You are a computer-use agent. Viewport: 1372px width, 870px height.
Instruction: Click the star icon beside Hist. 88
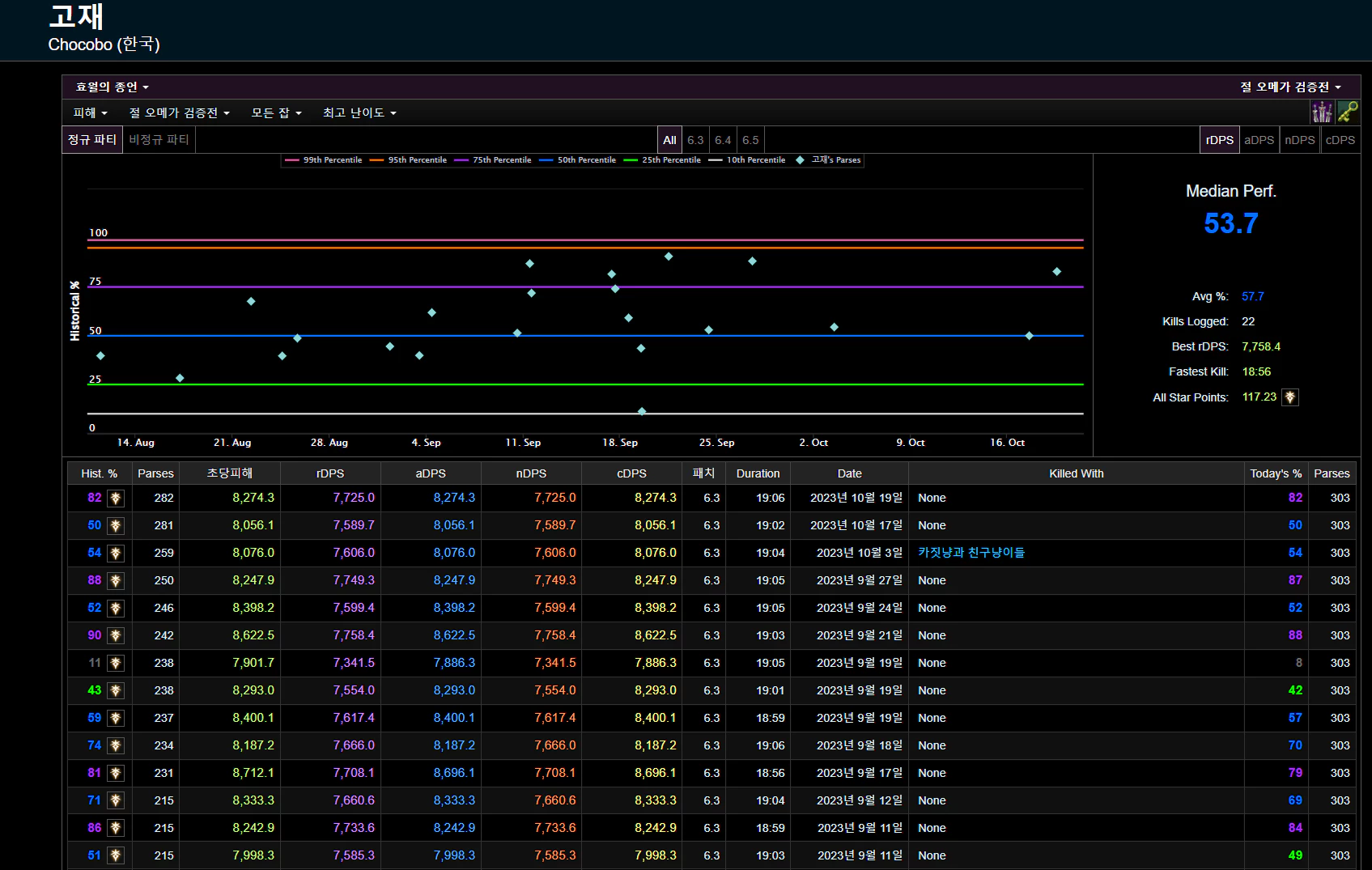pyautogui.click(x=116, y=581)
